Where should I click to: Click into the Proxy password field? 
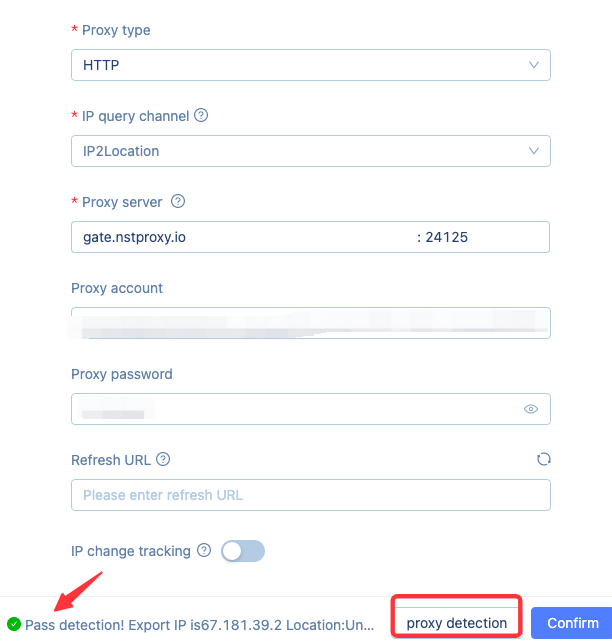pos(295,409)
